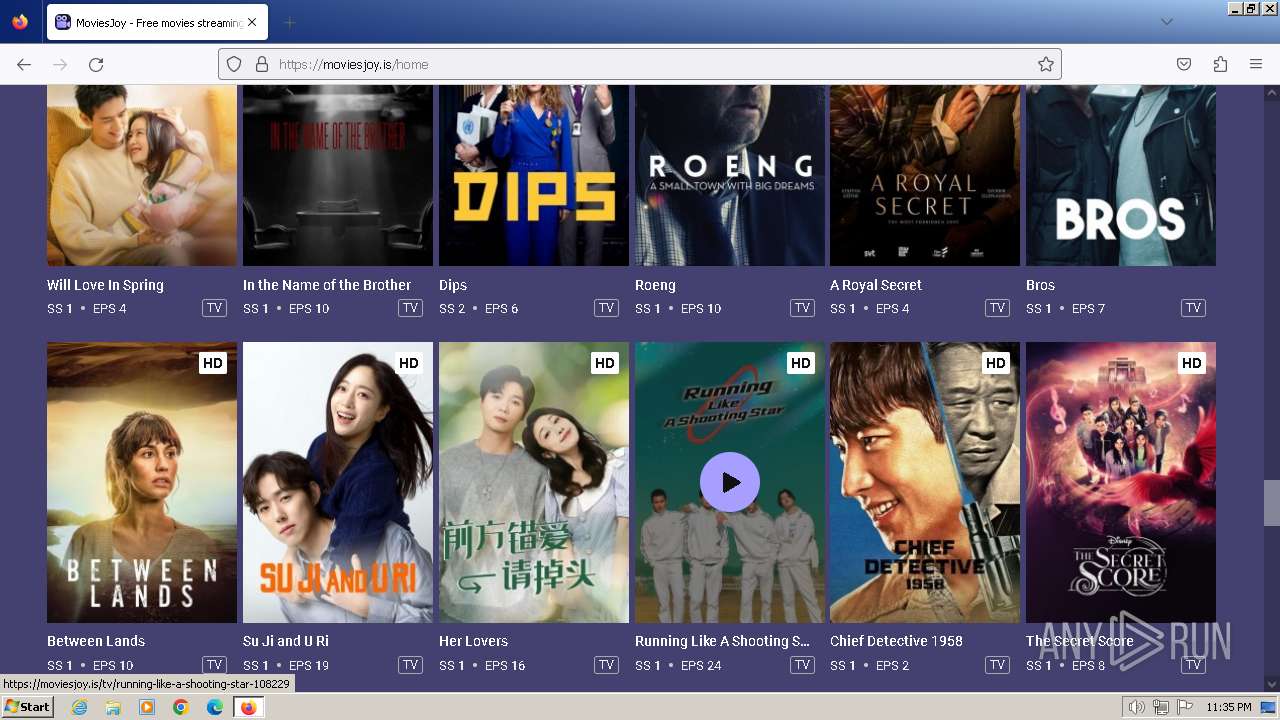Click the page vertical scrollbar thumb
The width and height of the screenshot is (1280, 720).
[1271, 503]
